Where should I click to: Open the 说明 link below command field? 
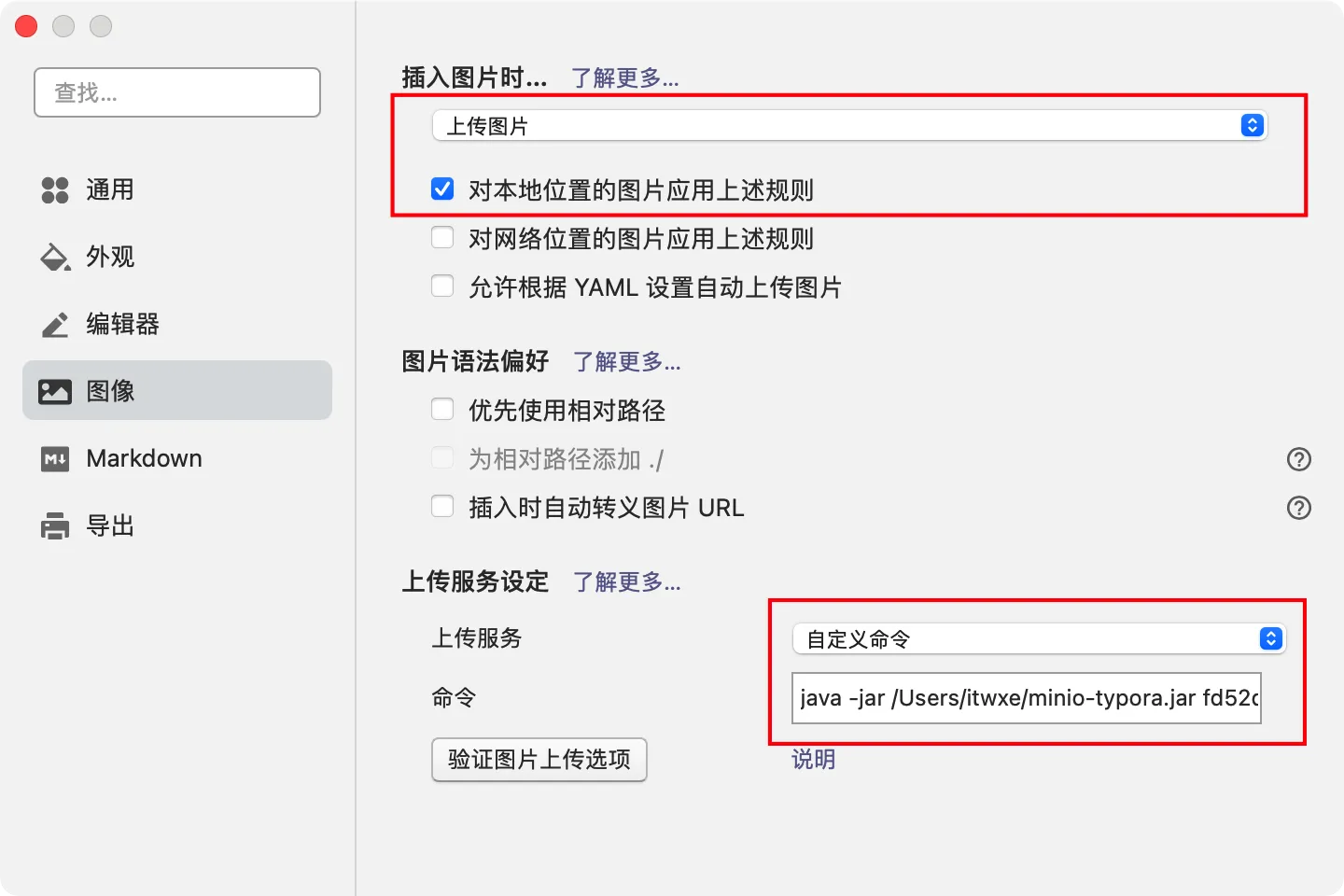(x=813, y=760)
